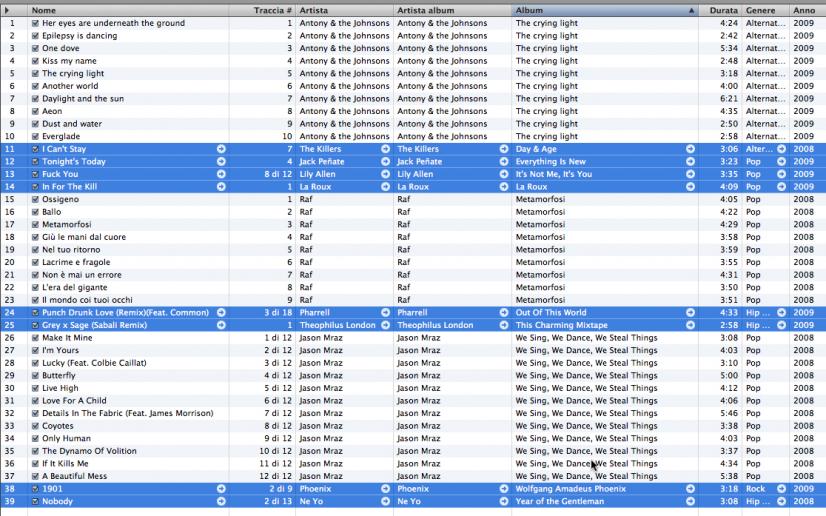Sort by Genere column header
This screenshot has width=826, height=516.
click(765, 10)
